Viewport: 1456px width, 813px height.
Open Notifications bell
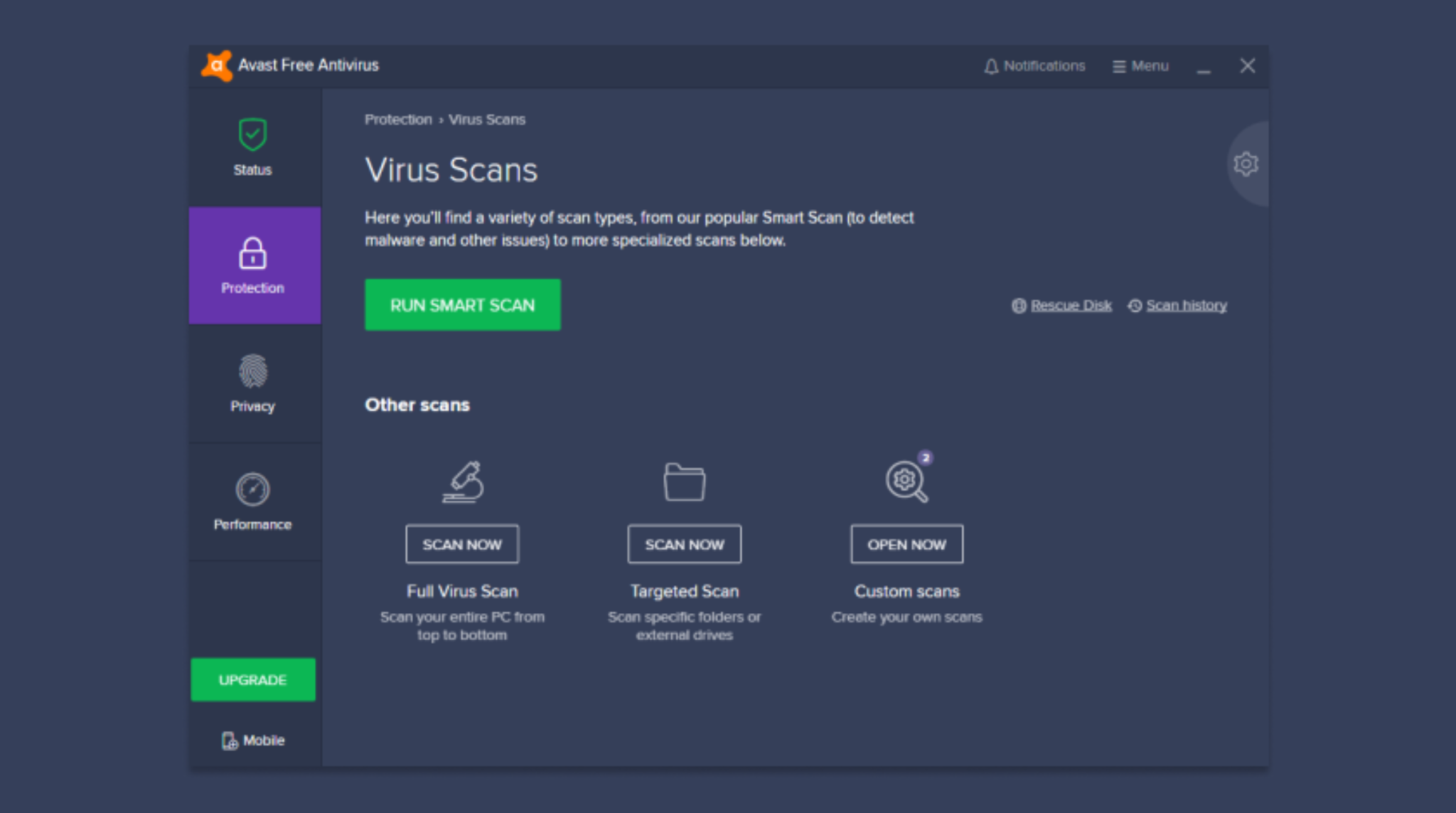coord(1034,66)
